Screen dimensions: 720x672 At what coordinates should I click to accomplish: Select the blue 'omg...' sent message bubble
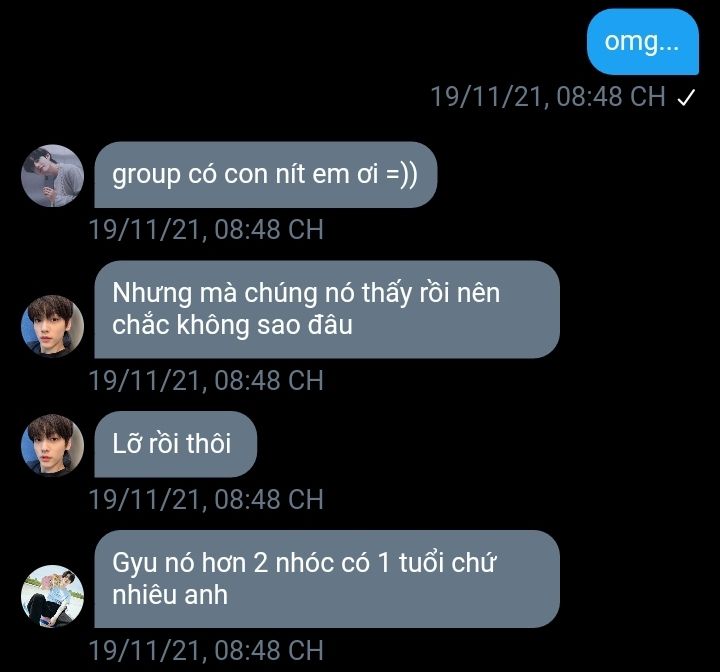click(643, 42)
